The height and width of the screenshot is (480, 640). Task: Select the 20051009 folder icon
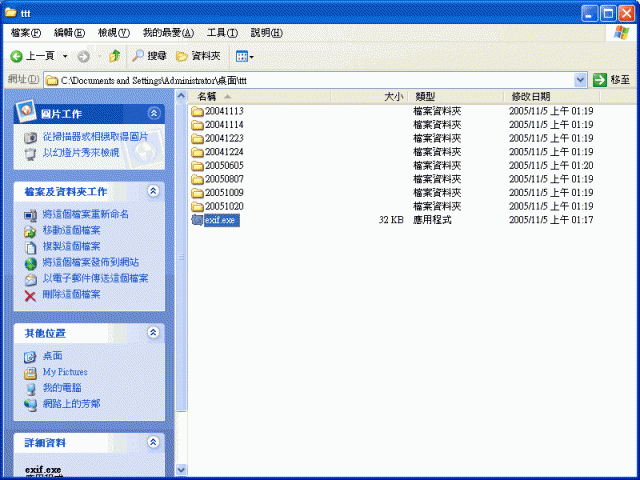coord(197,193)
